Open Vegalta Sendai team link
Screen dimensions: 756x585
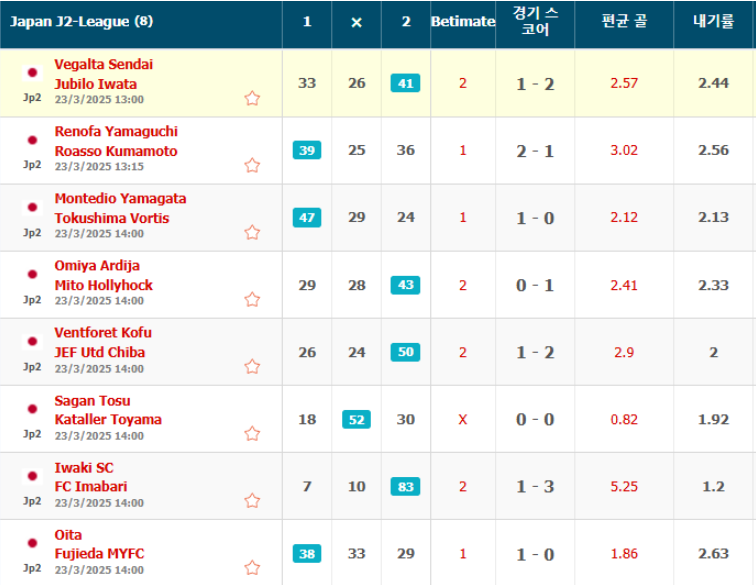click(104, 64)
